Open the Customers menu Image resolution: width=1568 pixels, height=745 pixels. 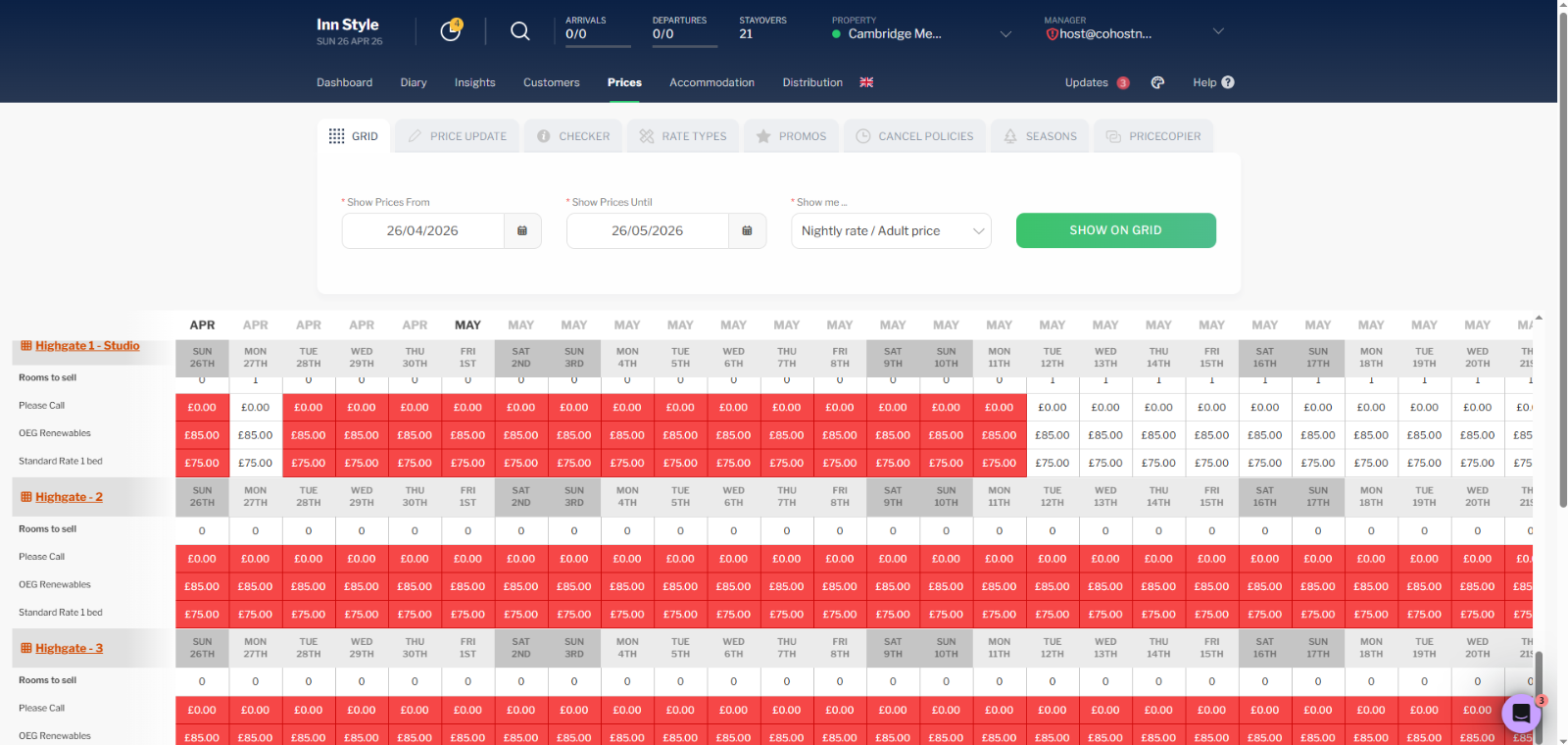tap(551, 82)
